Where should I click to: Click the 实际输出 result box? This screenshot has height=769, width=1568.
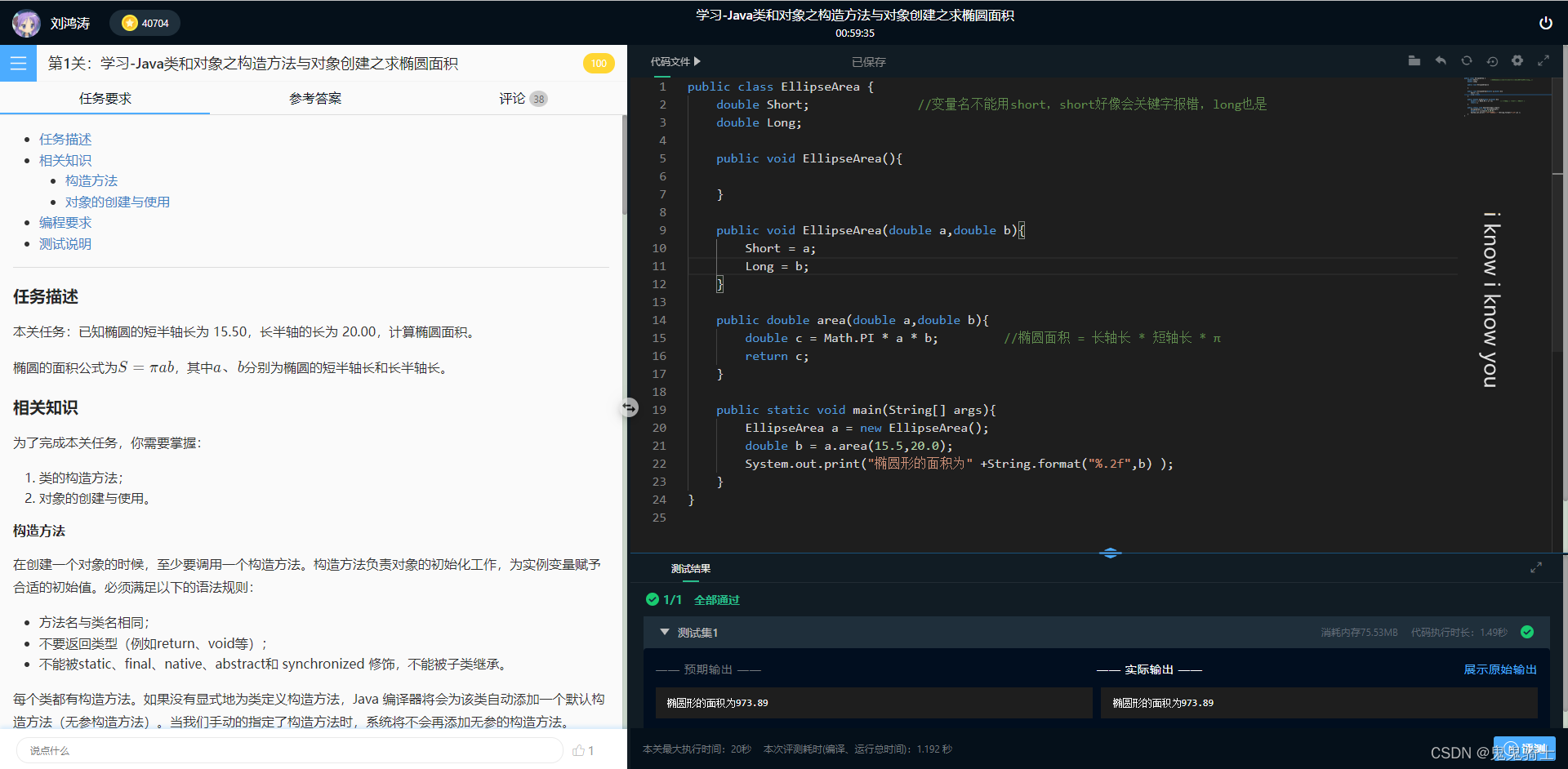click(1319, 702)
